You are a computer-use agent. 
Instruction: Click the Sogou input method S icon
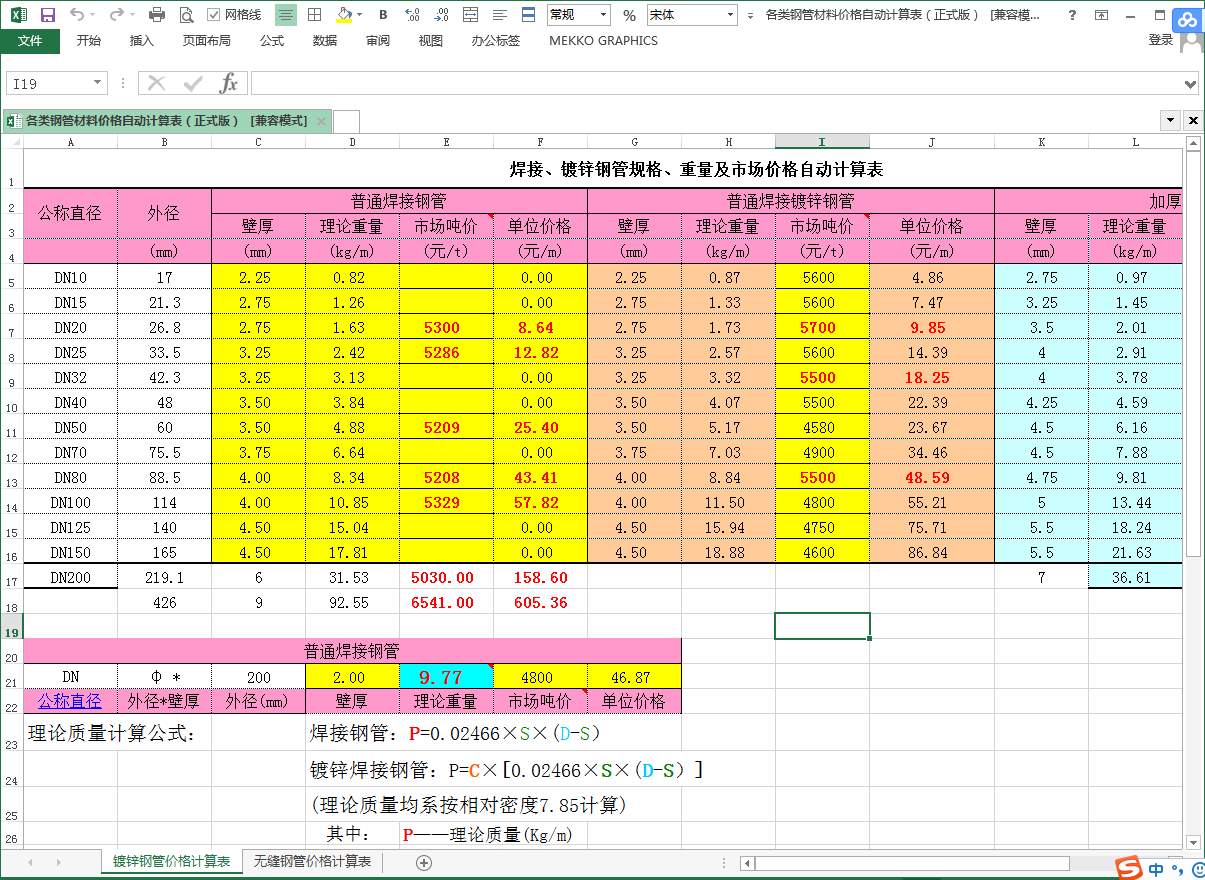[x=1129, y=867]
